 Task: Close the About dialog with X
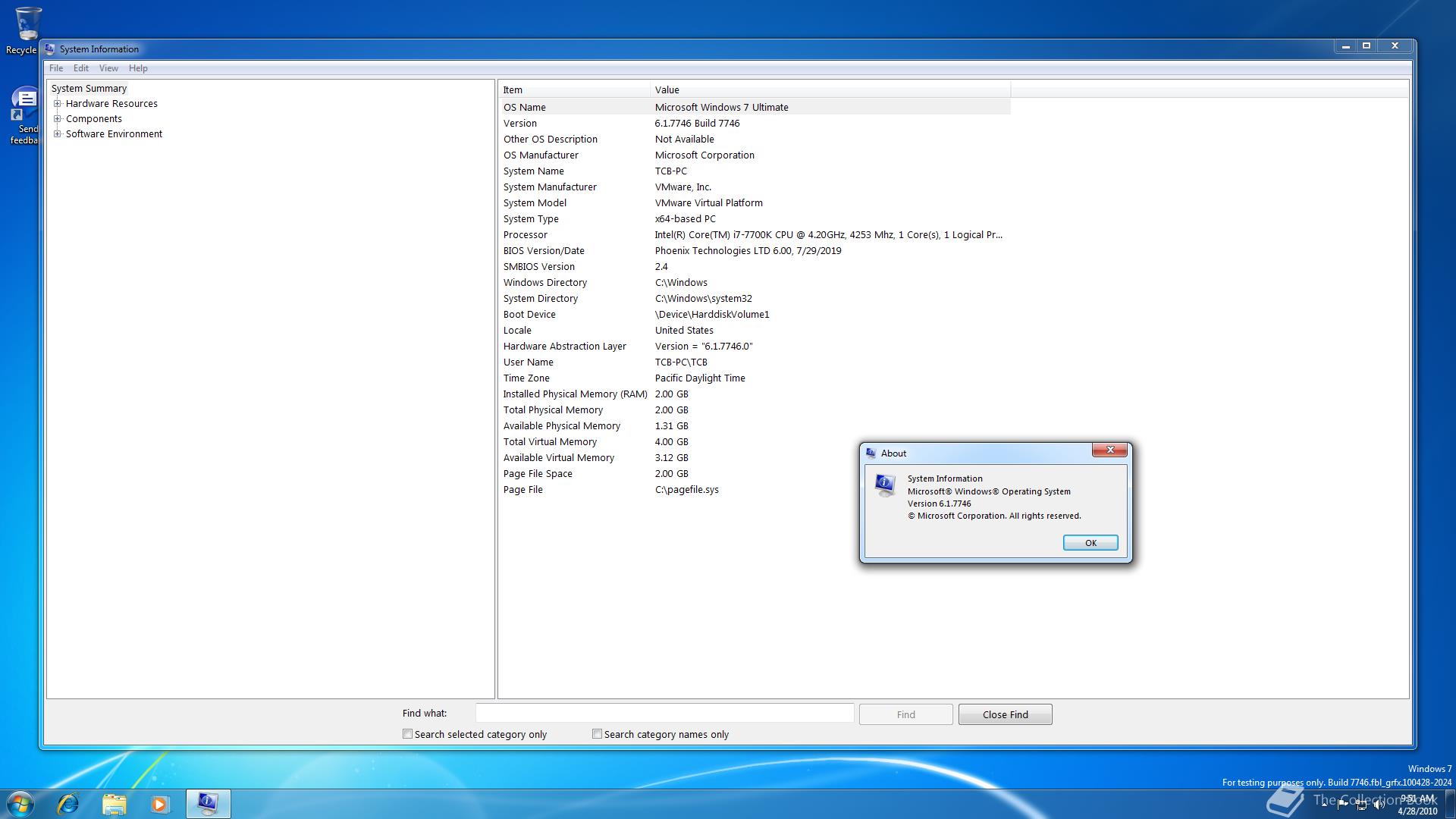(1110, 450)
